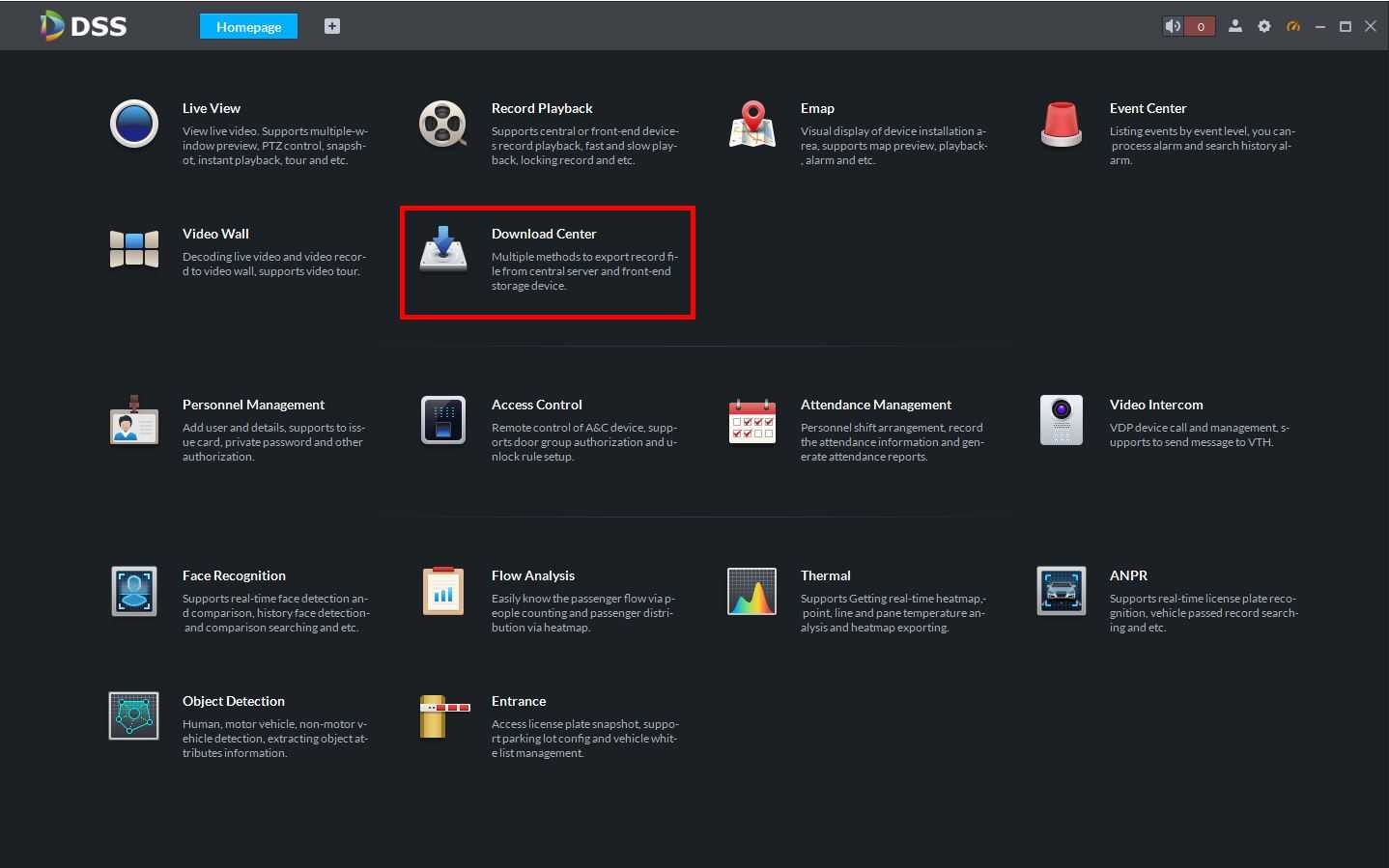
Task: Launch Emap via map pin icon
Action: point(751,125)
